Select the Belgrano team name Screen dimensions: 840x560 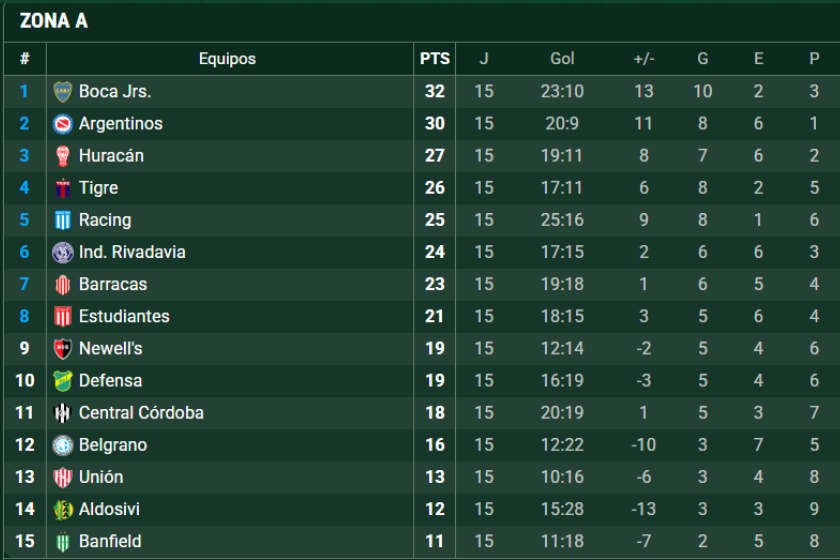point(113,445)
